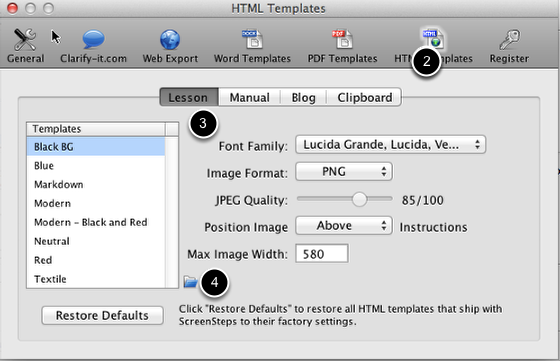Open the HTML Templates pane
Image resolution: width=560 pixels, height=361 pixels.
click(x=433, y=46)
